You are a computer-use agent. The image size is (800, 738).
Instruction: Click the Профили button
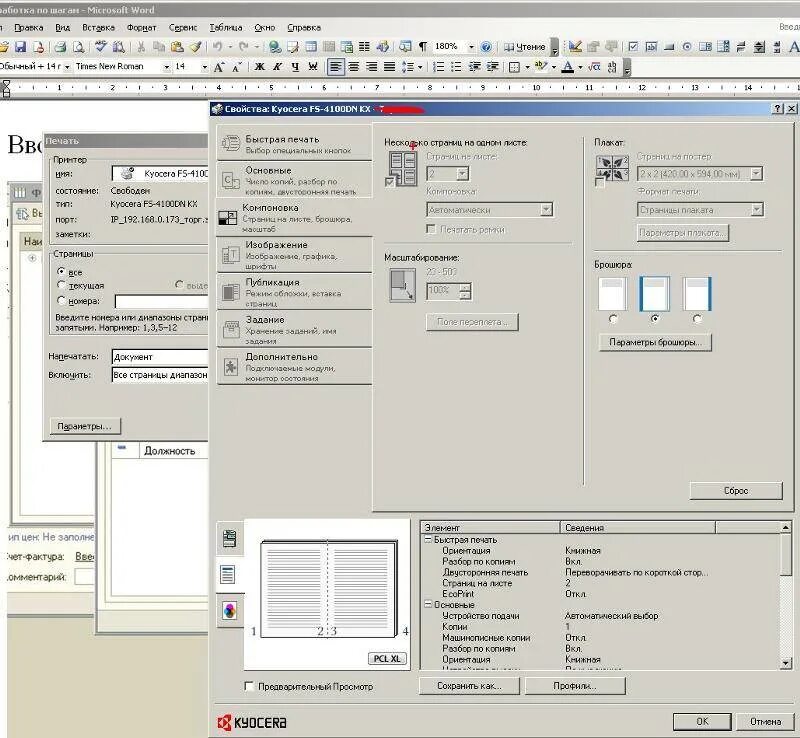coord(574,686)
